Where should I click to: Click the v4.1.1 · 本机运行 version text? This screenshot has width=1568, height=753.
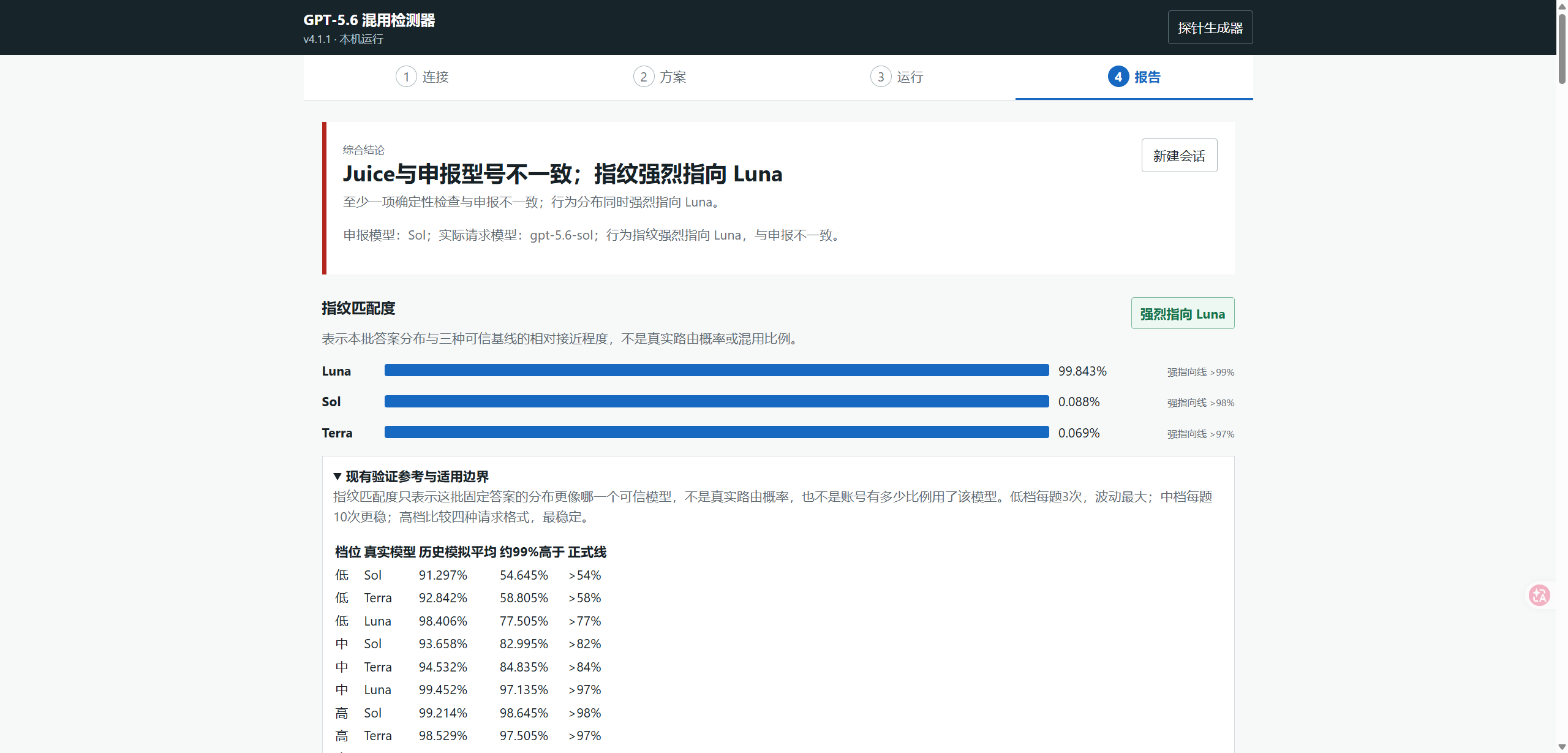344,39
